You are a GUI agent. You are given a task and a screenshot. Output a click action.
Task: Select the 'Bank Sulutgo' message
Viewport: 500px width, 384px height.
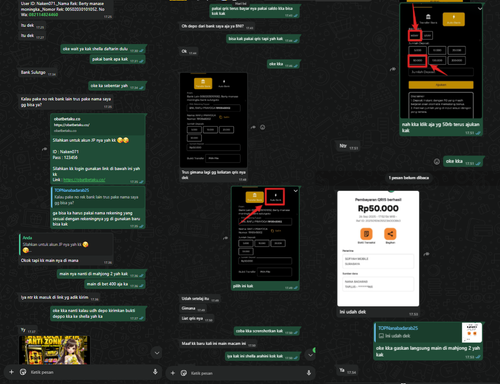(x=38, y=73)
